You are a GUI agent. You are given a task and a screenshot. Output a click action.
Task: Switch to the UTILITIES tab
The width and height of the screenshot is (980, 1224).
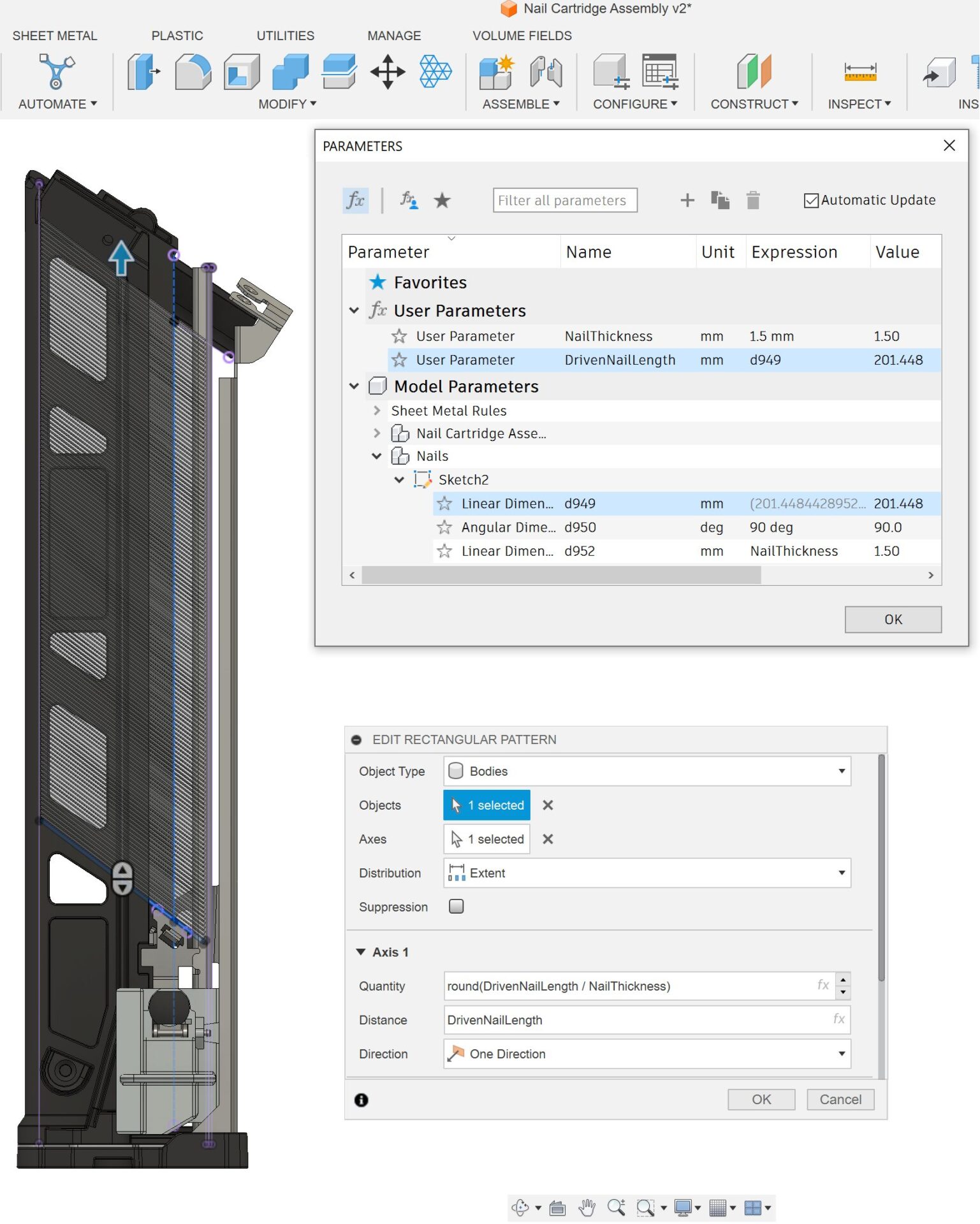pyautogui.click(x=286, y=36)
